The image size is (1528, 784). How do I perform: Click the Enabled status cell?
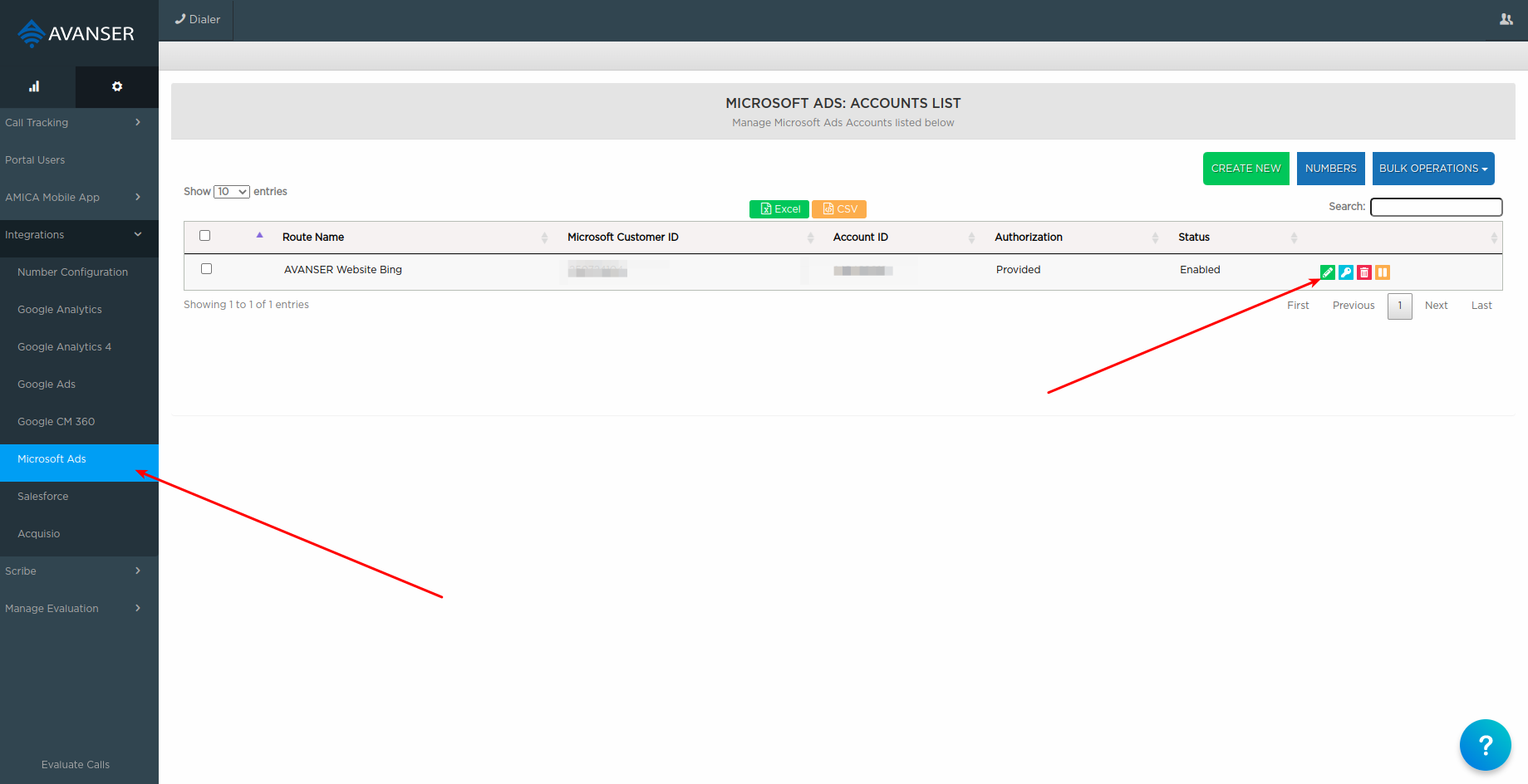click(1200, 270)
